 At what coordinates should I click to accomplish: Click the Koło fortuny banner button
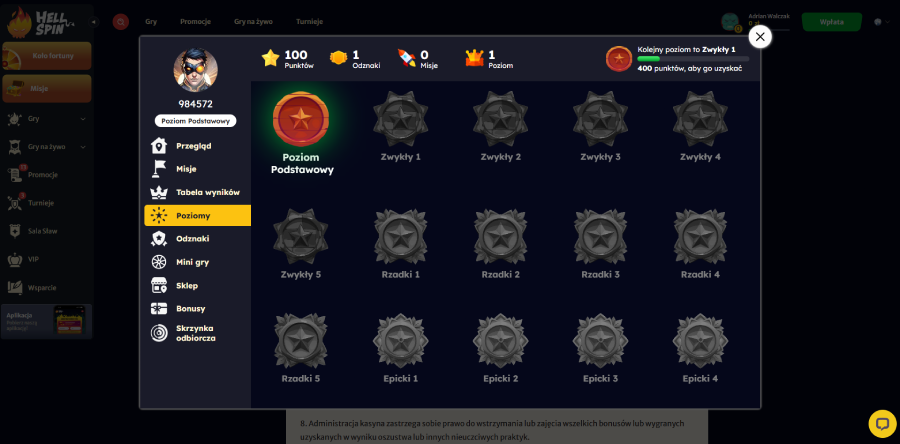(x=47, y=56)
